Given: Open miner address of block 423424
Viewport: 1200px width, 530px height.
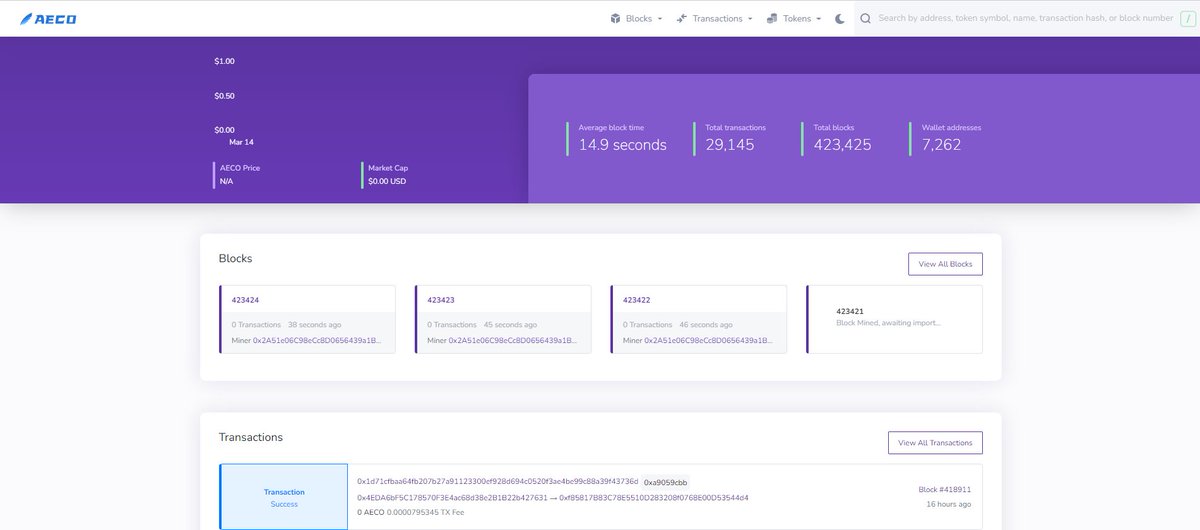Looking at the screenshot, I should tap(317, 340).
